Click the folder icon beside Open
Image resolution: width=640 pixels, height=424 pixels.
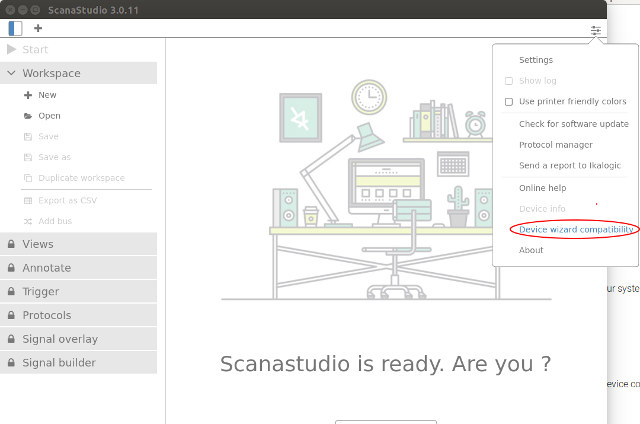28,116
